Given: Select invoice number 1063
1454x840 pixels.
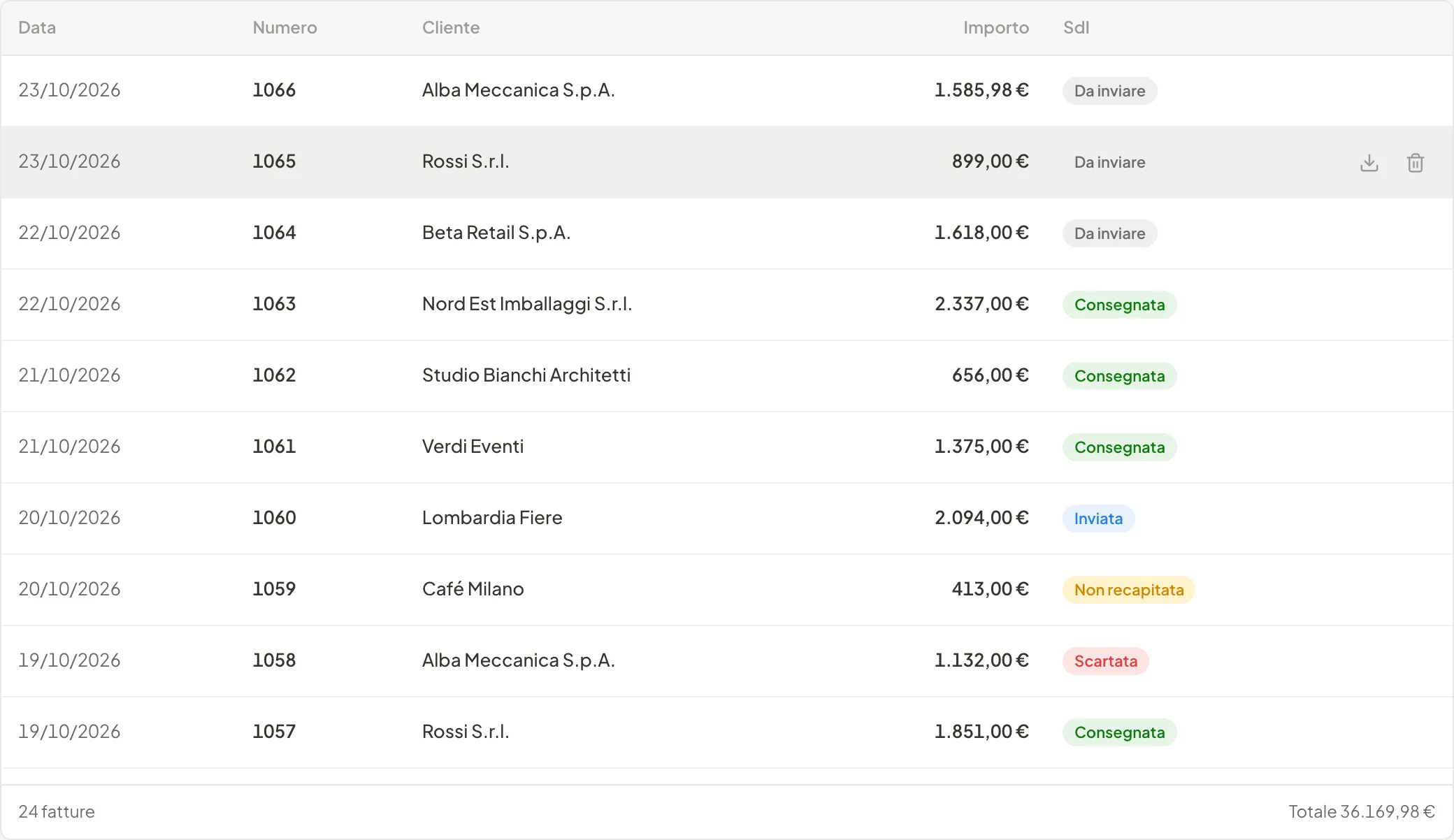Looking at the screenshot, I should tap(274, 304).
